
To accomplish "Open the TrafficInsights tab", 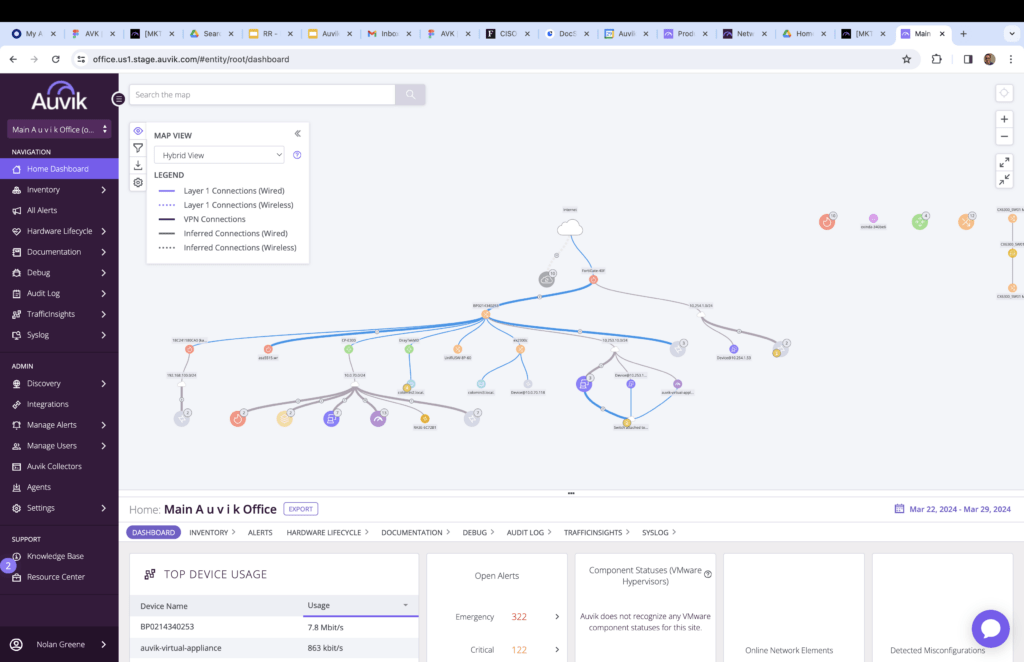I will (596, 533).
